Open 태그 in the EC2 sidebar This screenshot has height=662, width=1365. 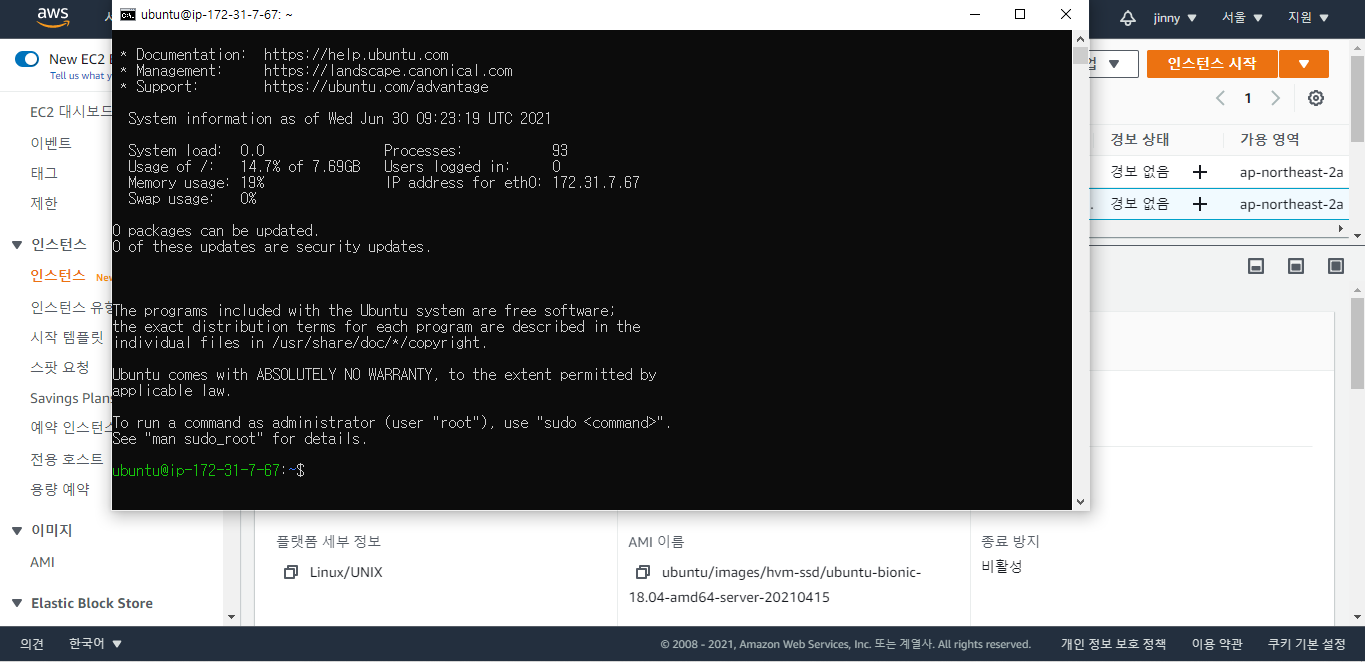(x=44, y=173)
